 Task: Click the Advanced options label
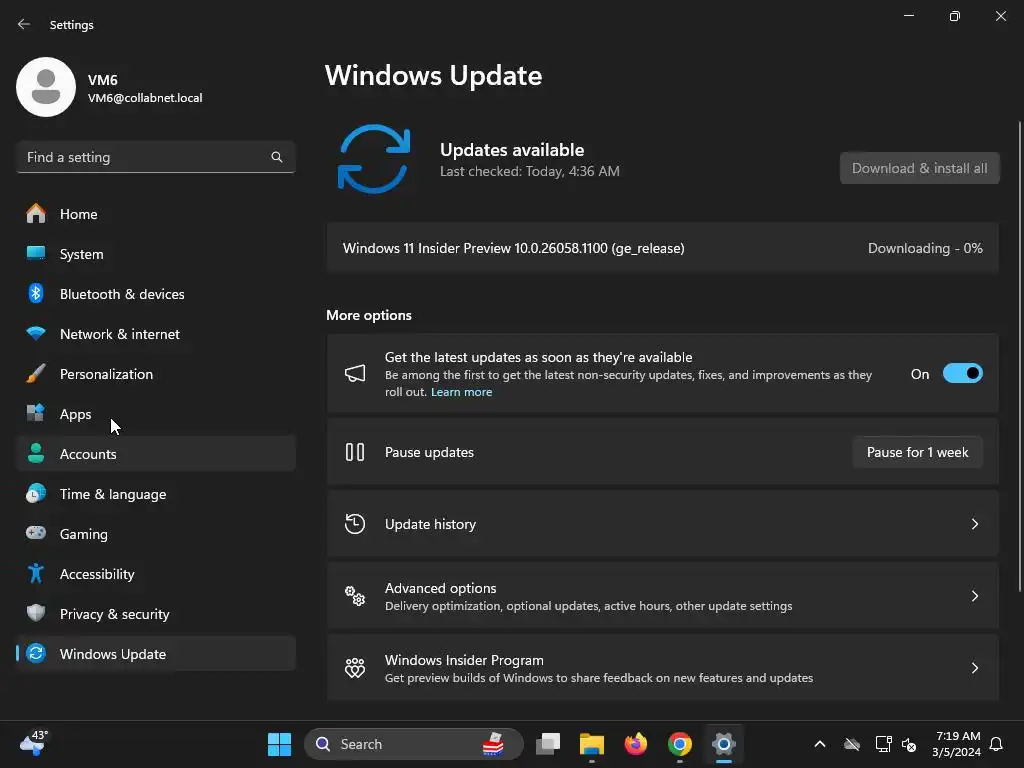440,588
